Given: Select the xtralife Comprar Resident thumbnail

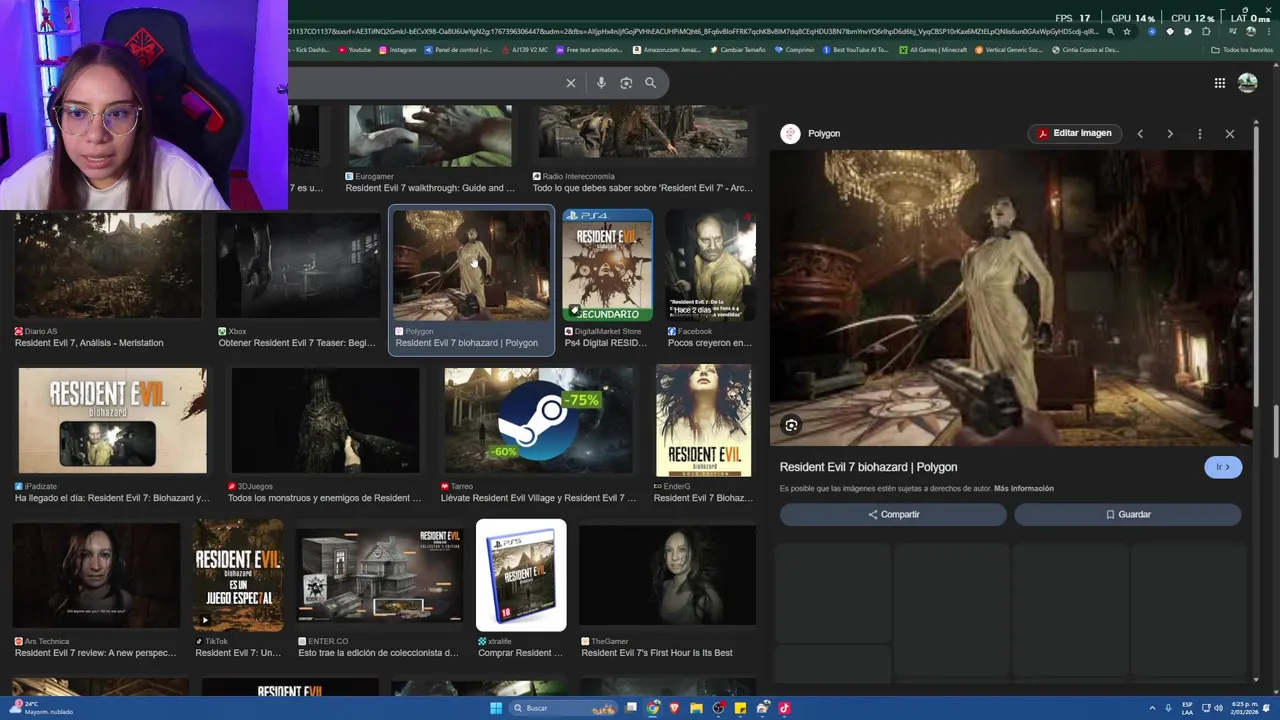Looking at the screenshot, I should 521,575.
